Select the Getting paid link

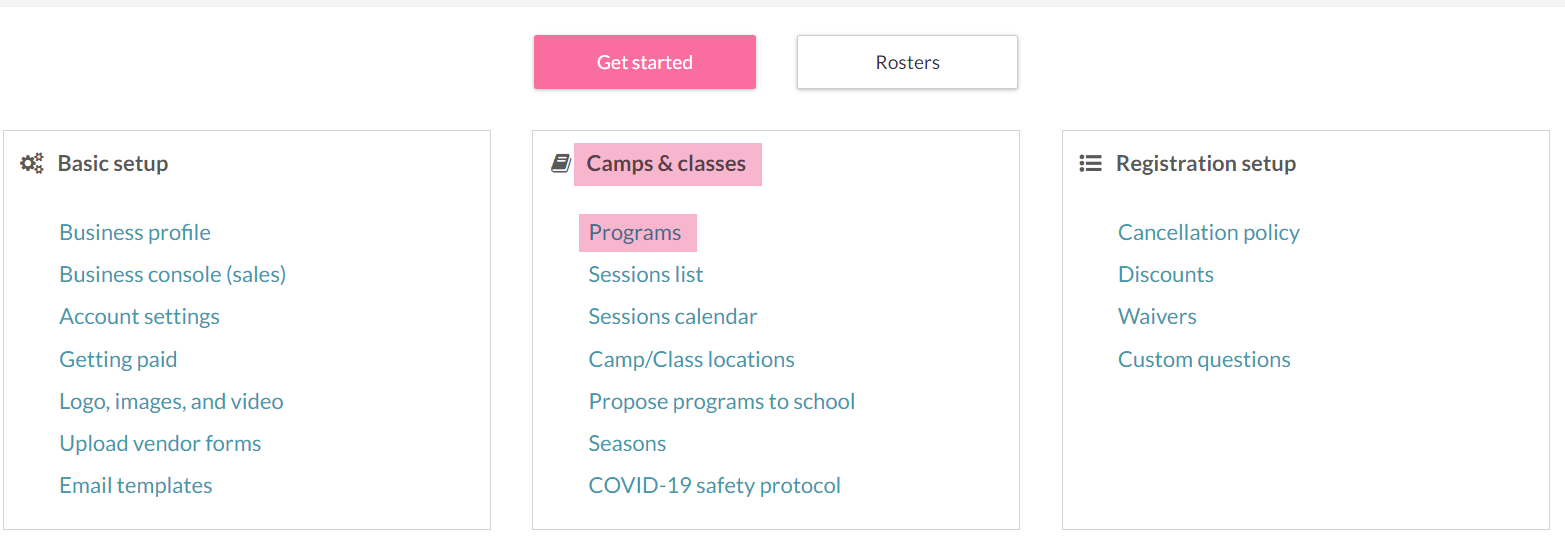118,360
